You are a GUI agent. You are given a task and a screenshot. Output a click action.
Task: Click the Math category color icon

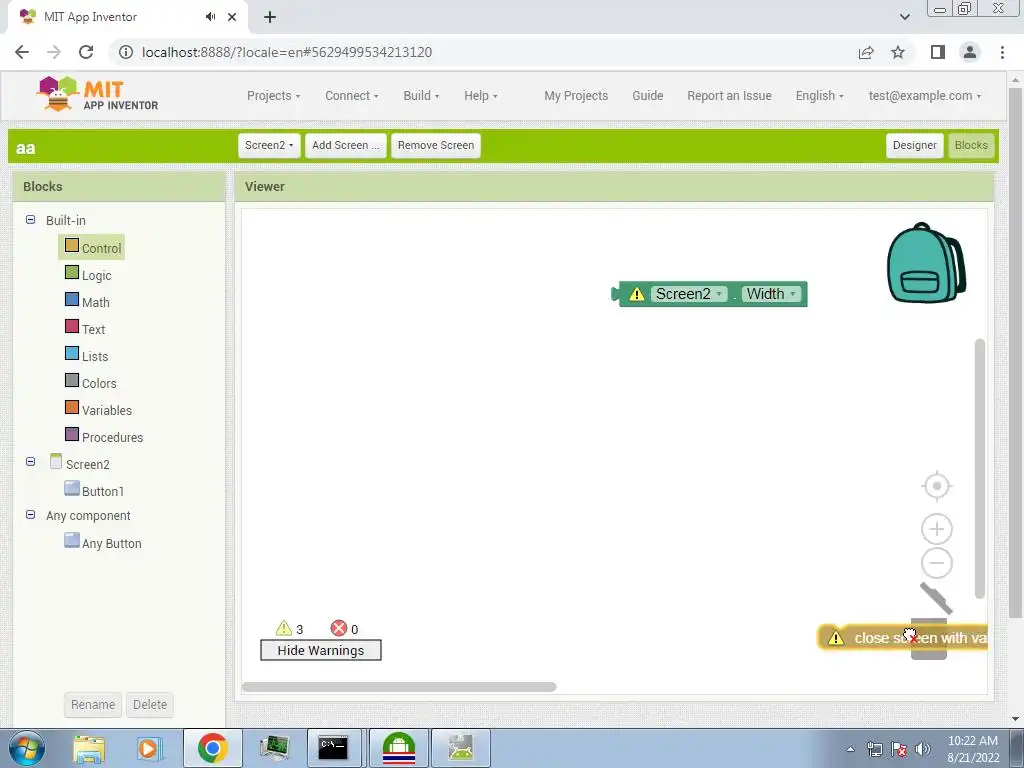(x=72, y=300)
